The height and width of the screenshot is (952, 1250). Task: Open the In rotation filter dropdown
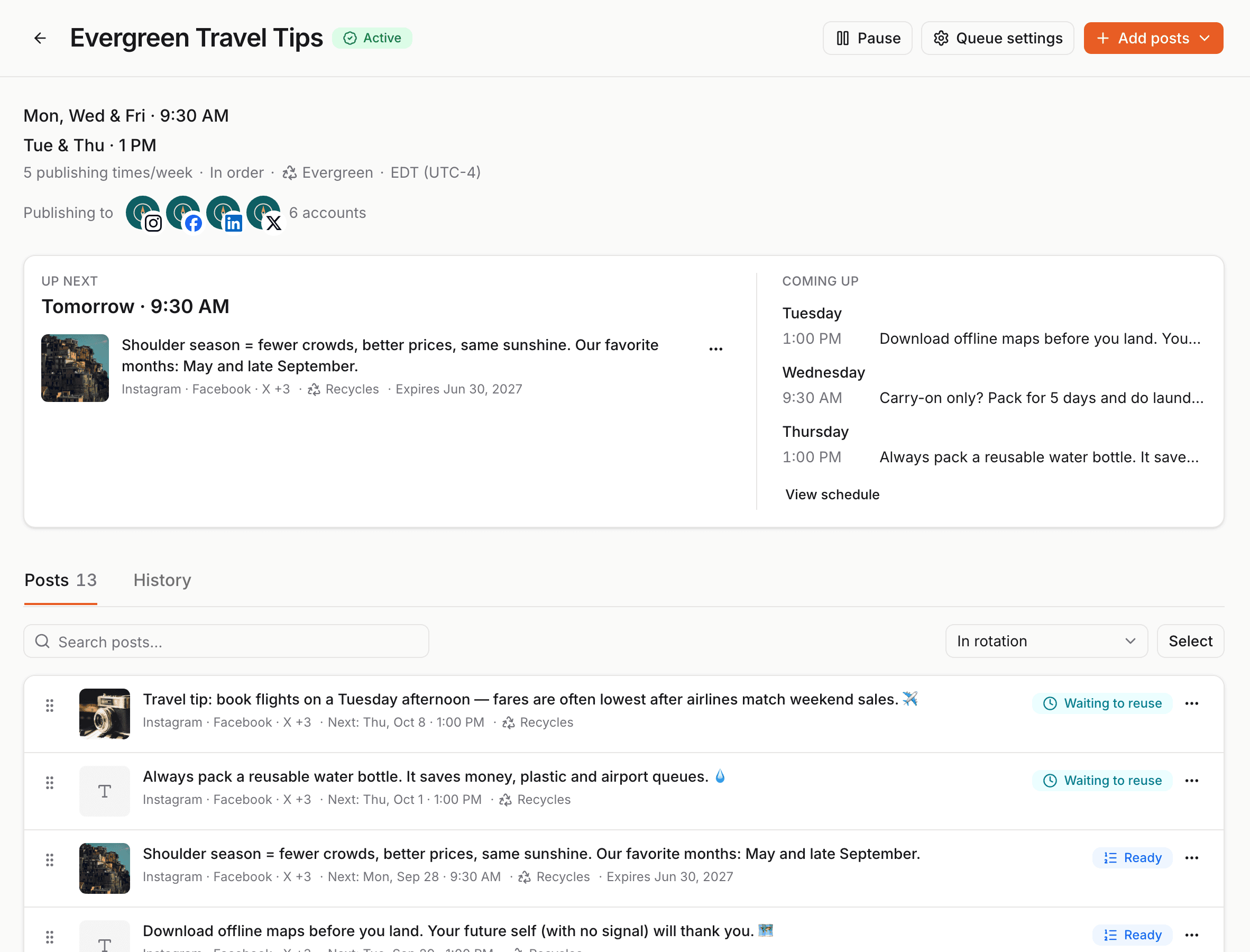[x=1046, y=641]
